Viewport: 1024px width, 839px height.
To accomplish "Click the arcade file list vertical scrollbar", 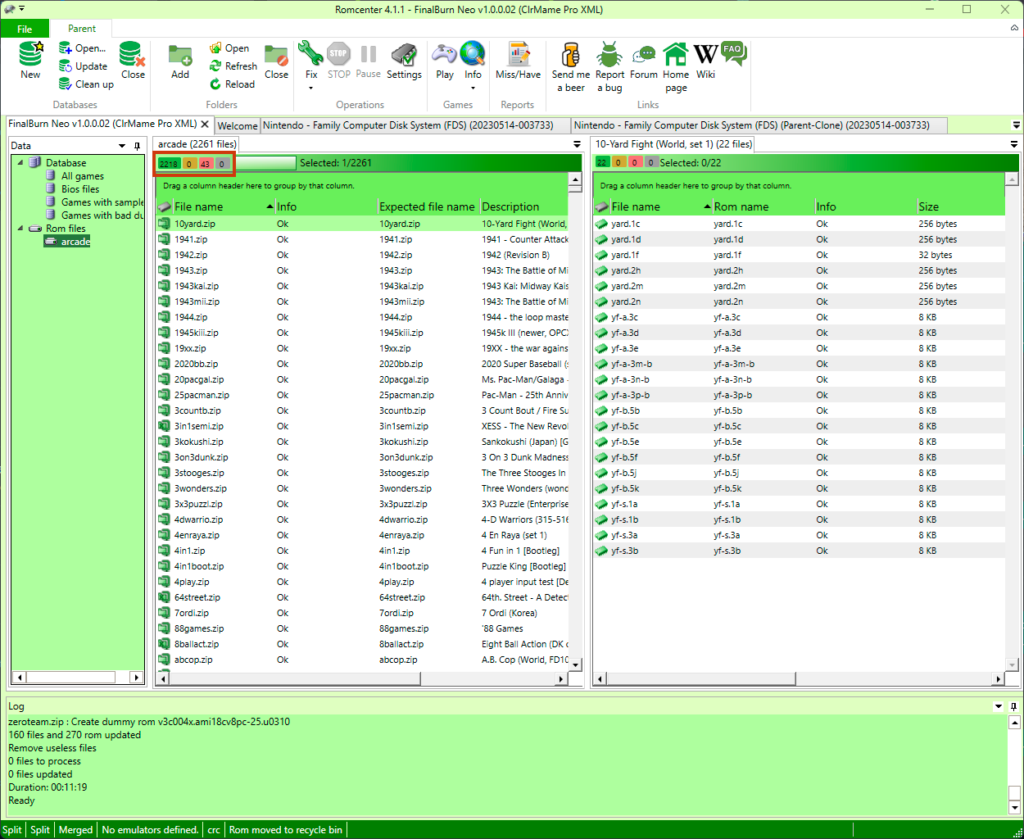I will pyautogui.click(x=575, y=422).
